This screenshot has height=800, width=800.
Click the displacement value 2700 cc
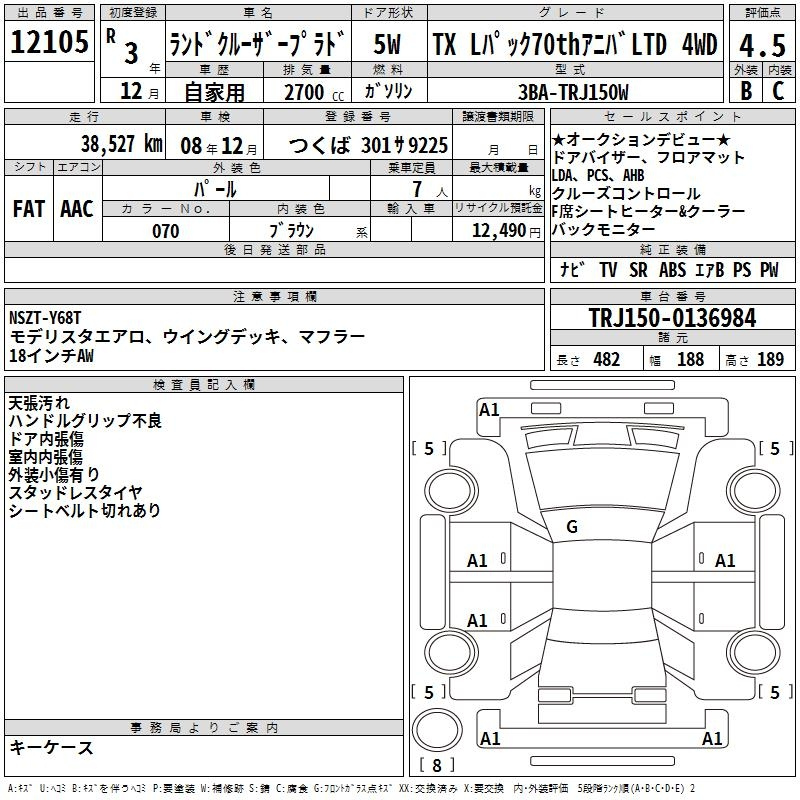tap(314, 92)
